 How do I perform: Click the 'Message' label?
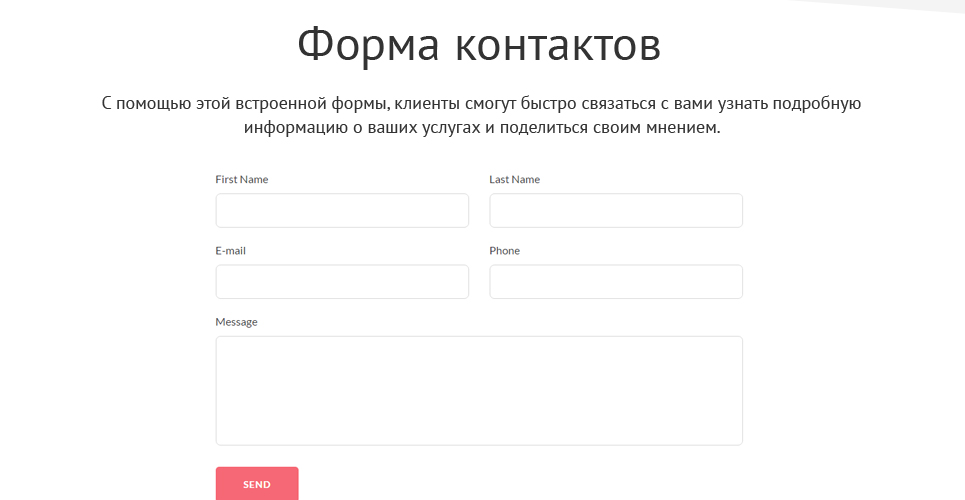(236, 322)
